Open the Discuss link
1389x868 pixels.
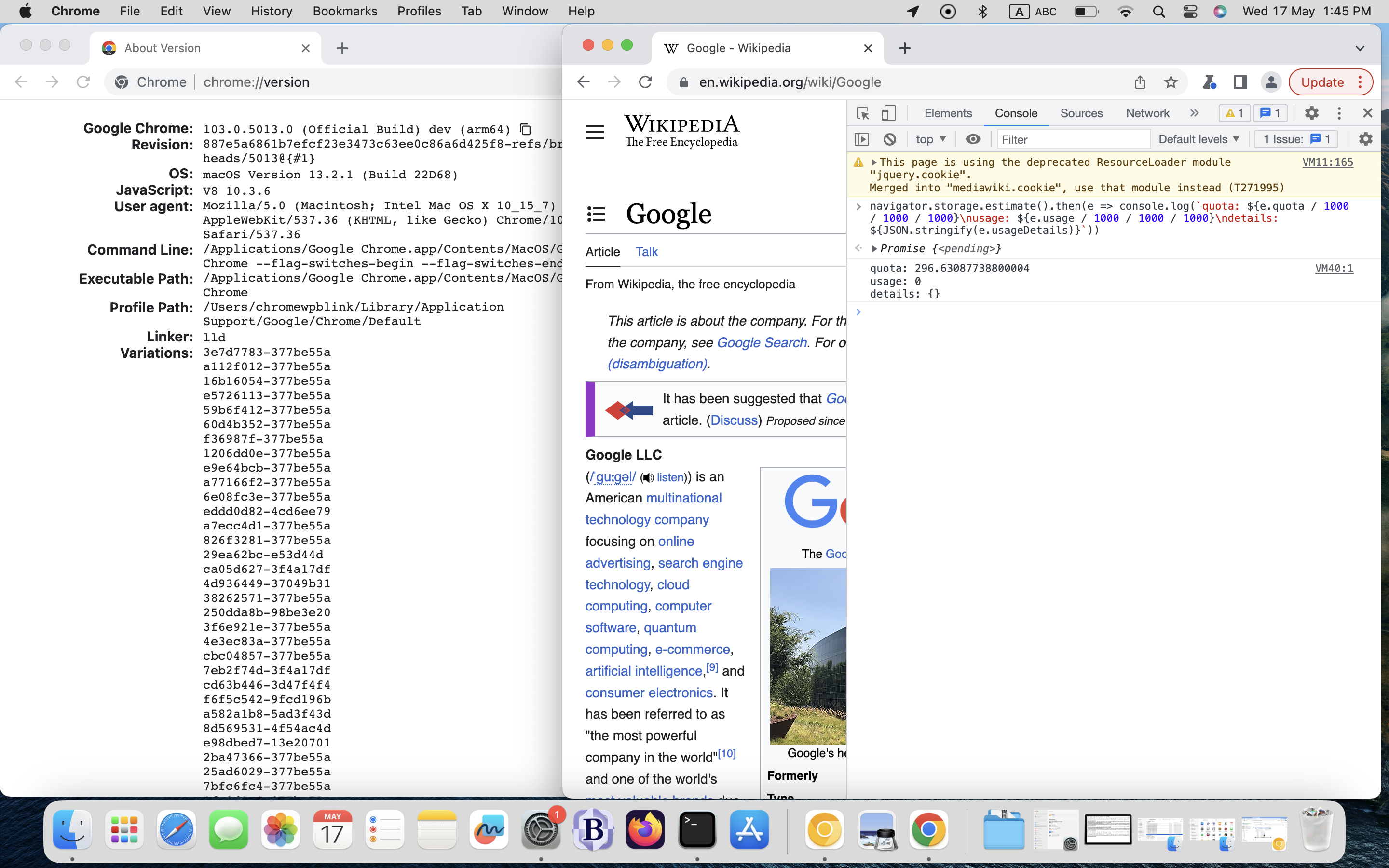coord(734,420)
